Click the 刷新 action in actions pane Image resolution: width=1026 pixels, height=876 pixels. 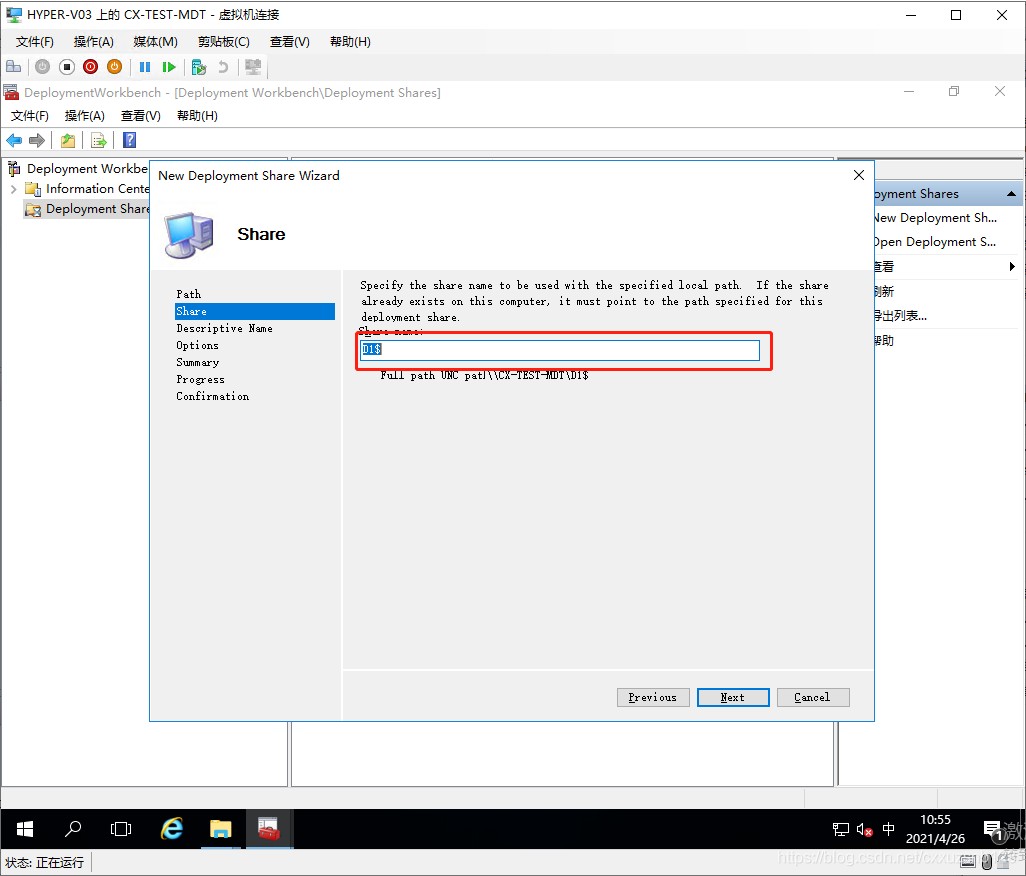coord(884,292)
